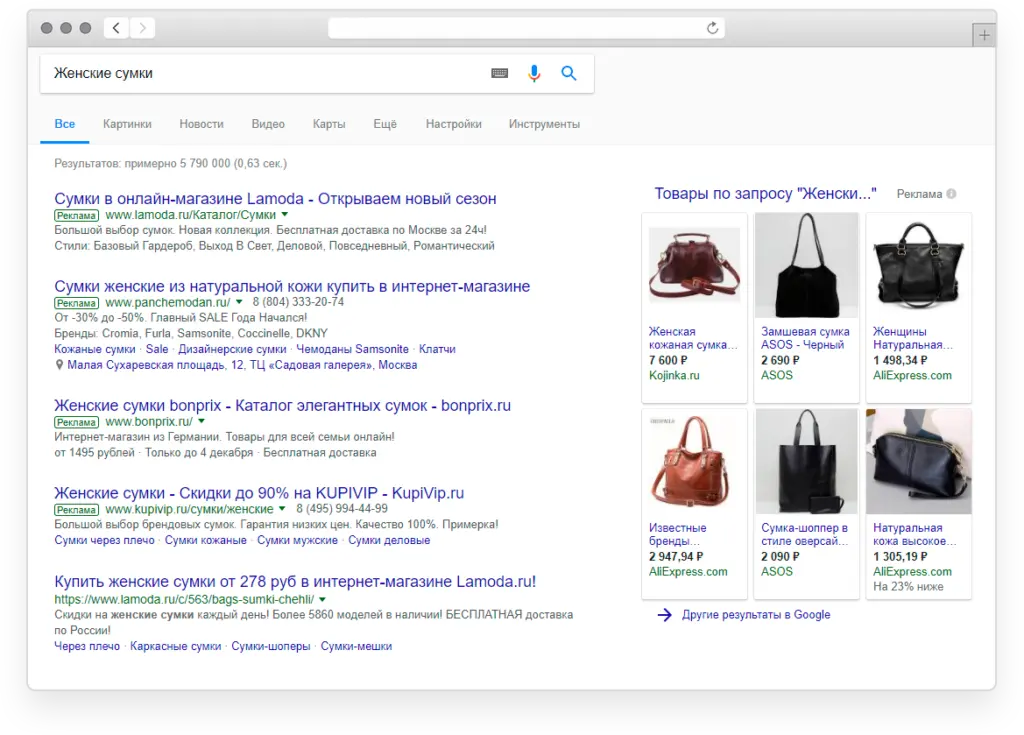Reload the page with the refresh icon

pos(712,28)
